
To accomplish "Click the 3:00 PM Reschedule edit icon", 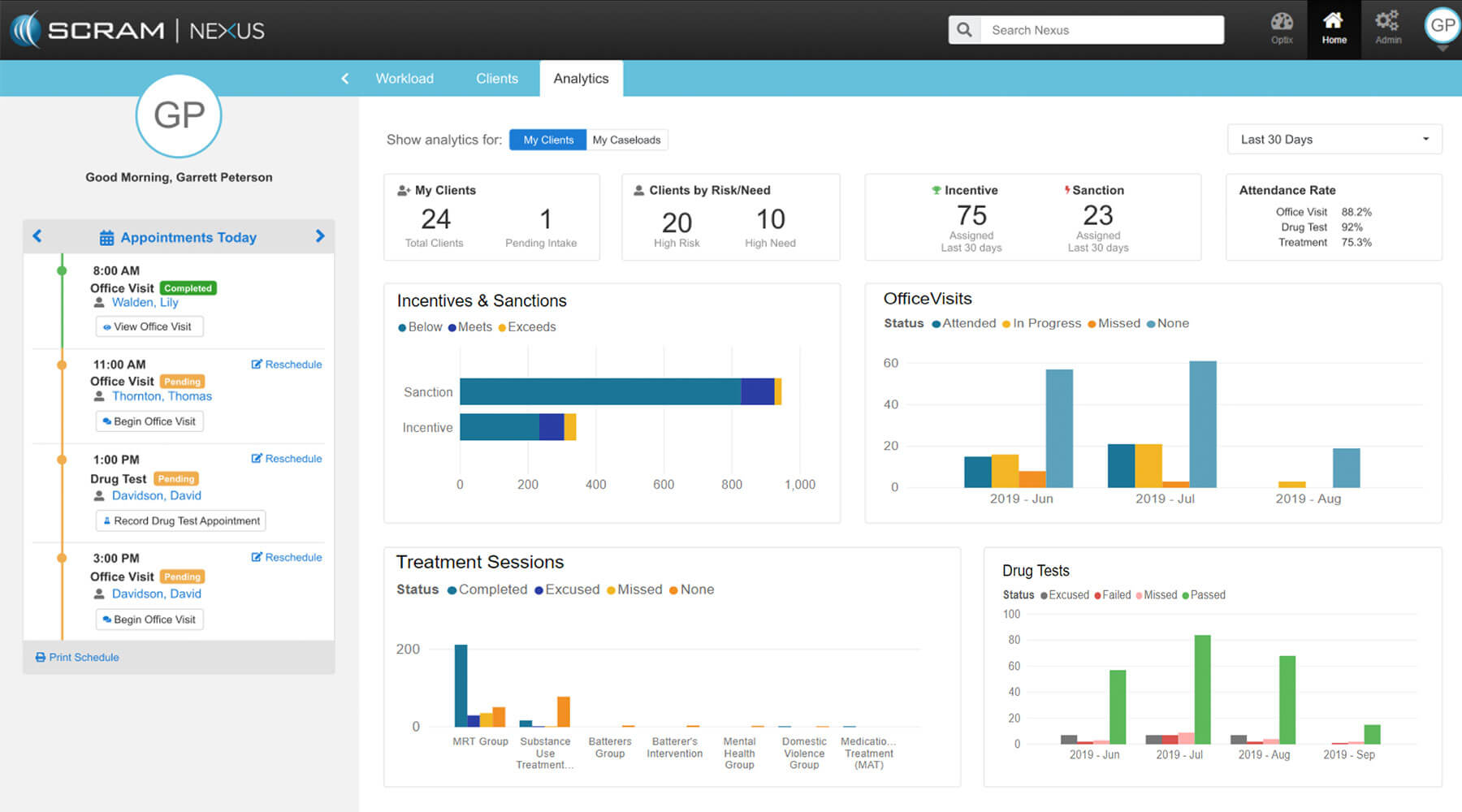I will 257,557.
